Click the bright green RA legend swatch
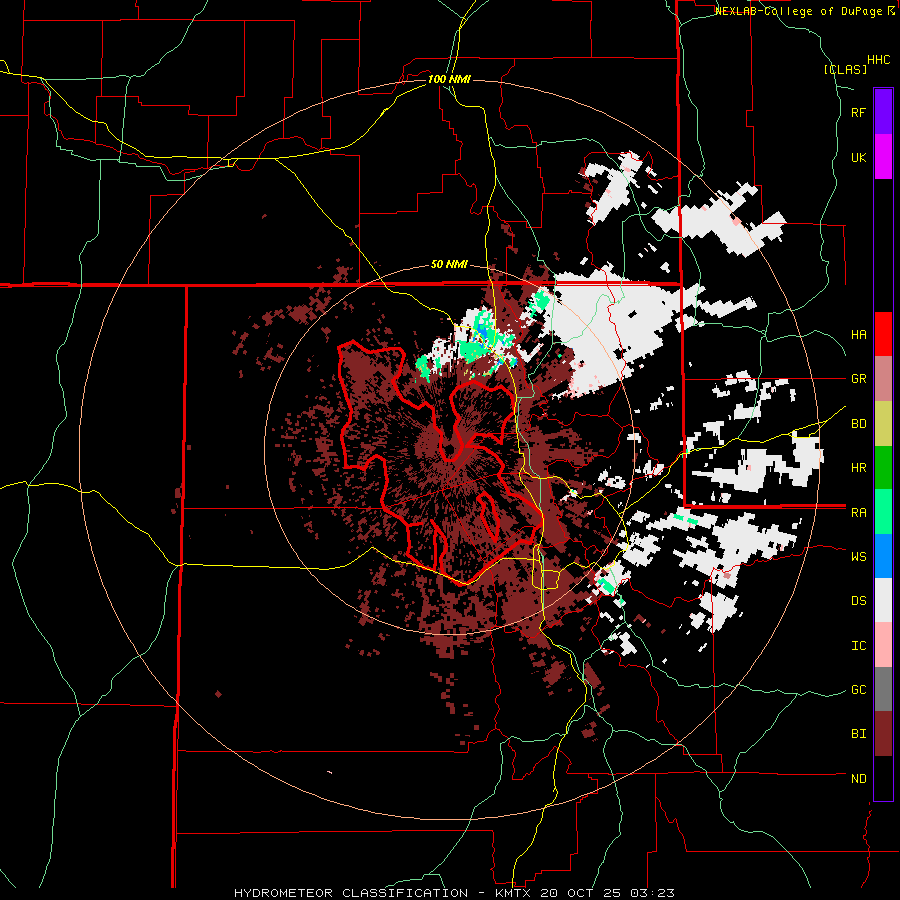 tap(883, 512)
